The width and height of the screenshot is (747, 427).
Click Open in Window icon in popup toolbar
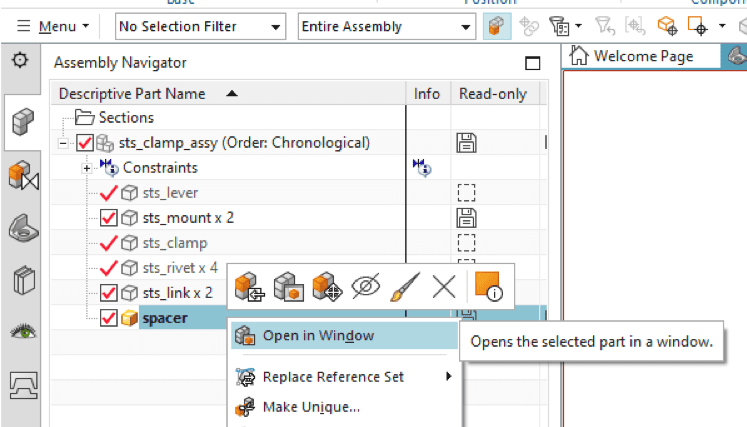pos(289,286)
